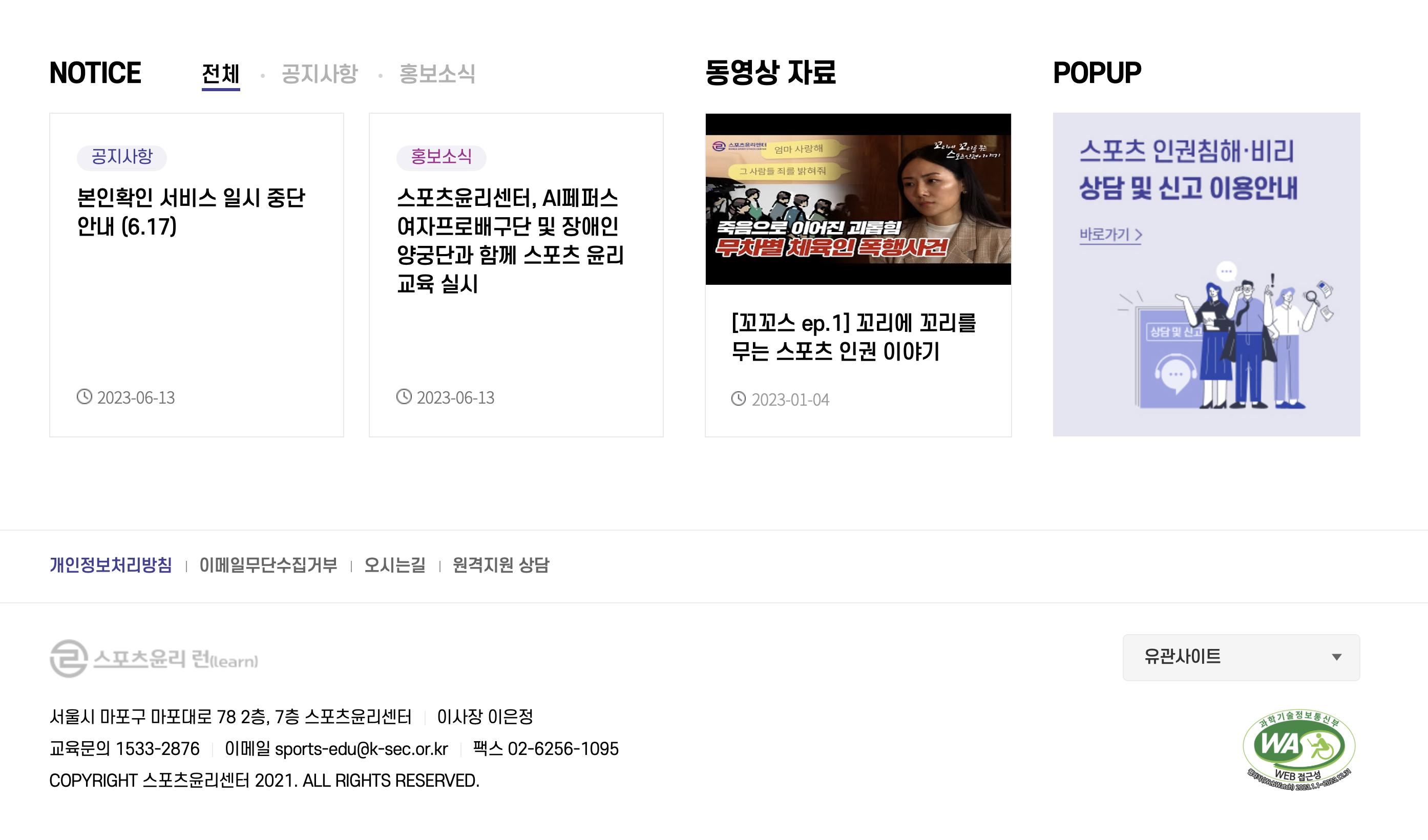Click clock icon beside 2023-01-04 video date
Image resolution: width=1428 pixels, height=840 pixels.
tap(739, 399)
